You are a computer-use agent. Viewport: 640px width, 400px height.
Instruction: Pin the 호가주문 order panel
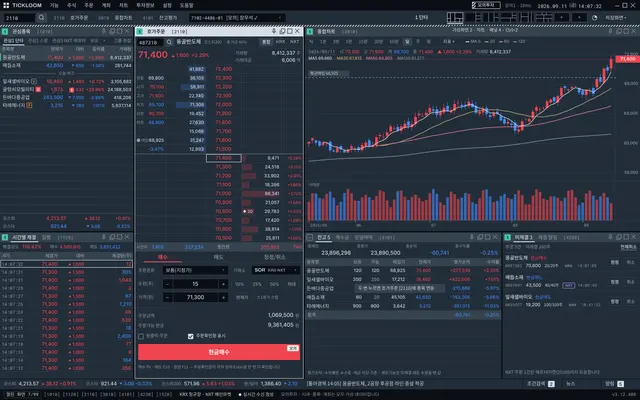[x=274, y=31]
